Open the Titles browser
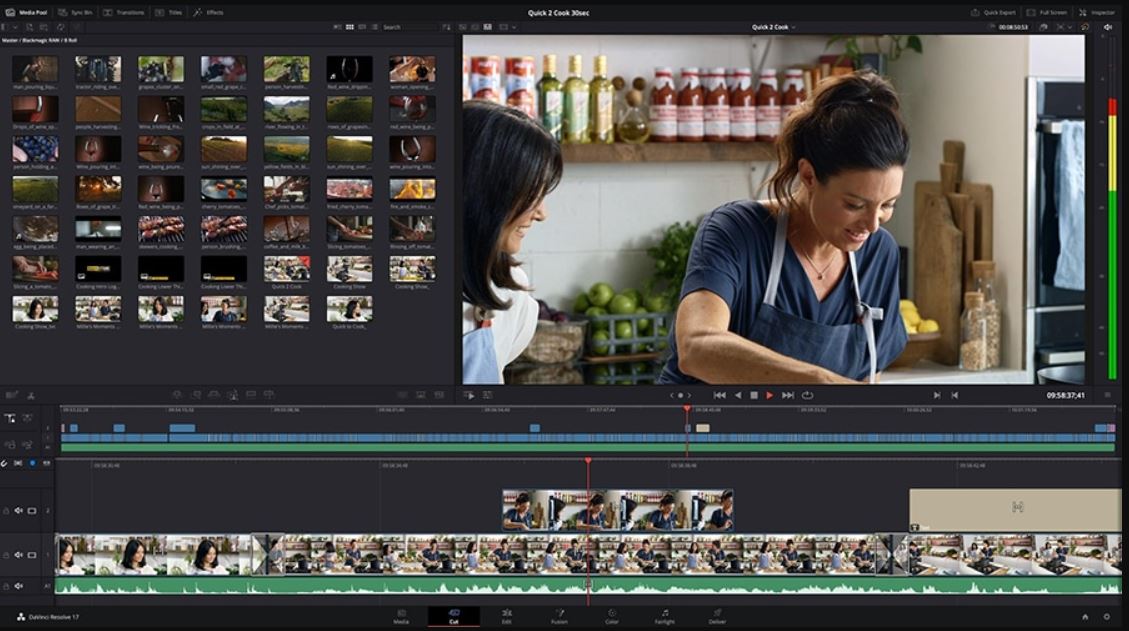Image resolution: width=1129 pixels, height=631 pixels. tap(170, 12)
